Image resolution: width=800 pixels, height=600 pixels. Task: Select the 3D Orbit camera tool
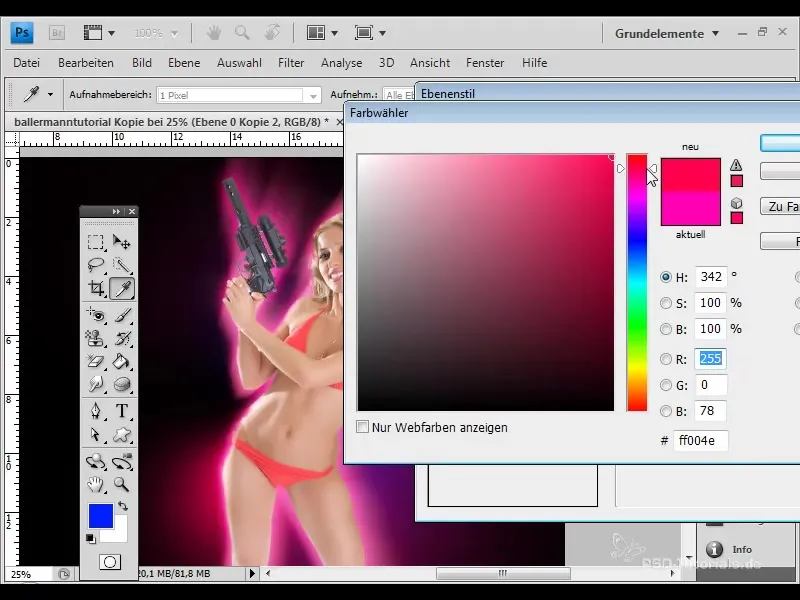[122, 462]
